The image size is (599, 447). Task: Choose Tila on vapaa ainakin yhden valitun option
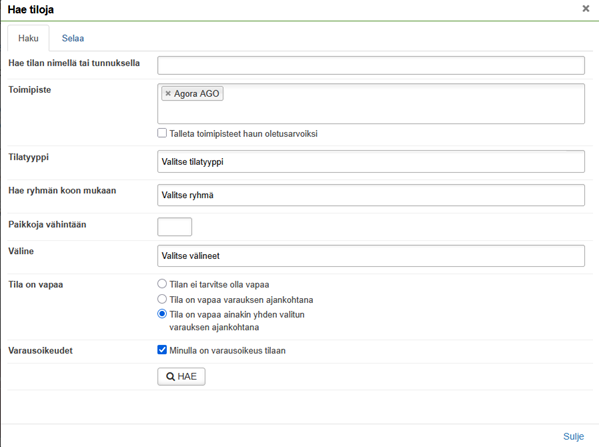tap(162, 314)
